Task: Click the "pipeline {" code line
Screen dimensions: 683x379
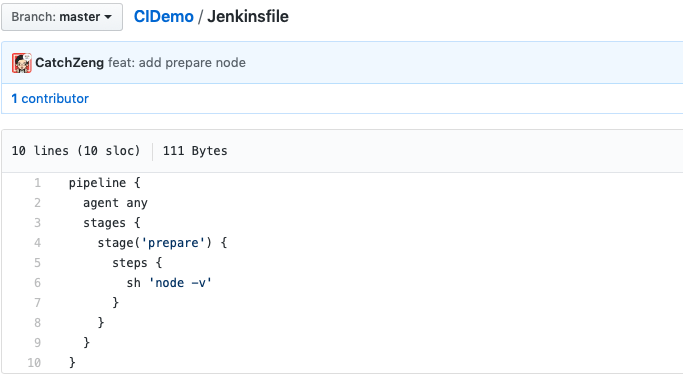Action: coord(105,183)
